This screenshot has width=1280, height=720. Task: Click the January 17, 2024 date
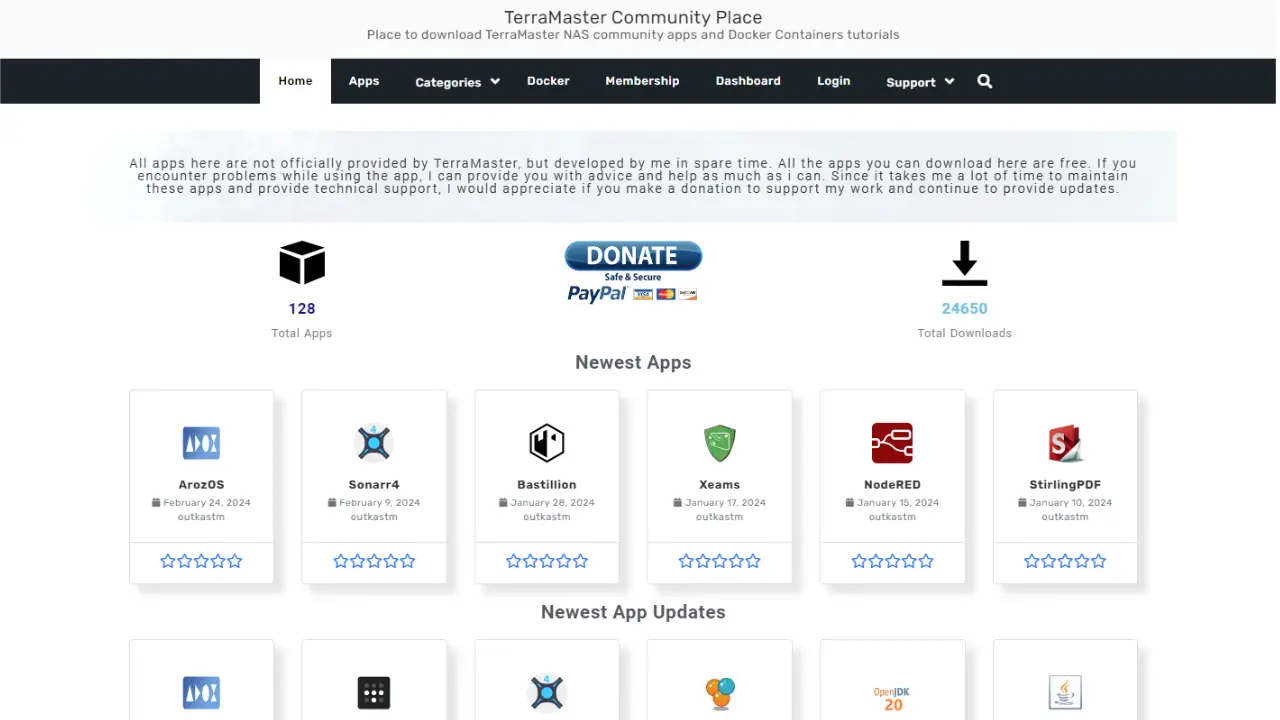(x=726, y=503)
